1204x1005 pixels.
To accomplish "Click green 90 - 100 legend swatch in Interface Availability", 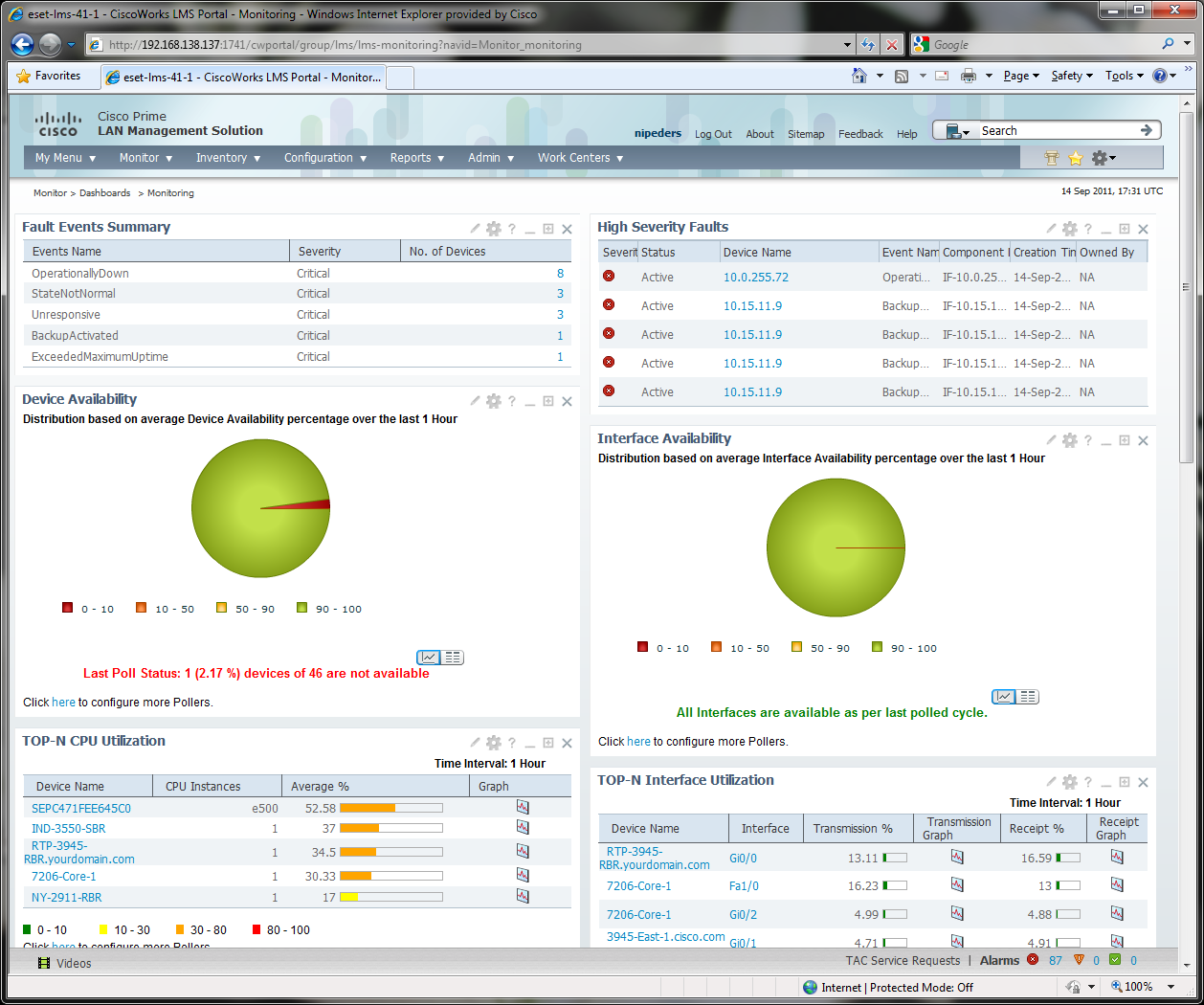I will click(877, 647).
